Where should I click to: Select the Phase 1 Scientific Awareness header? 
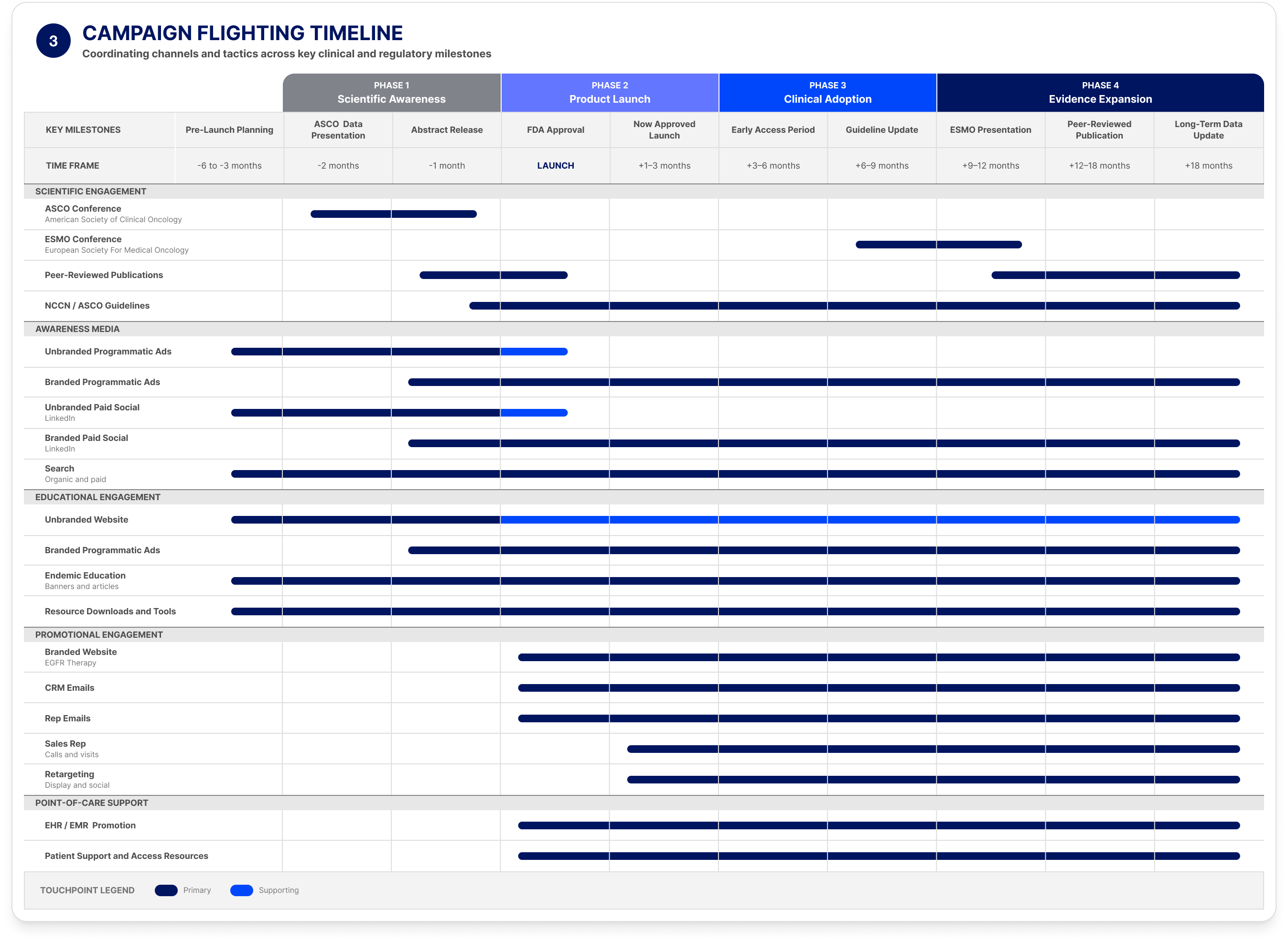pyautogui.click(x=392, y=93)
